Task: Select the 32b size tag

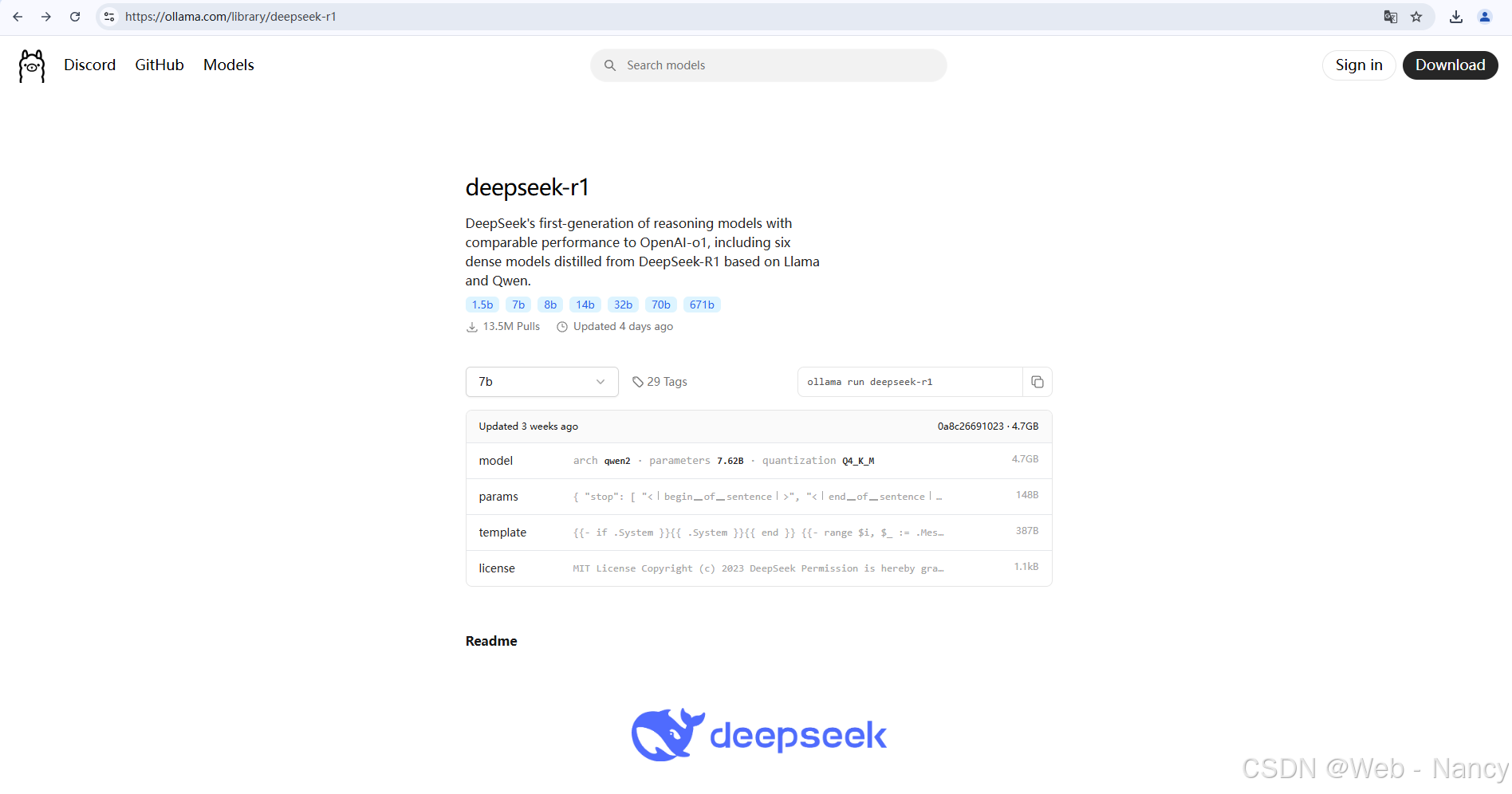Action: [623, 305]
